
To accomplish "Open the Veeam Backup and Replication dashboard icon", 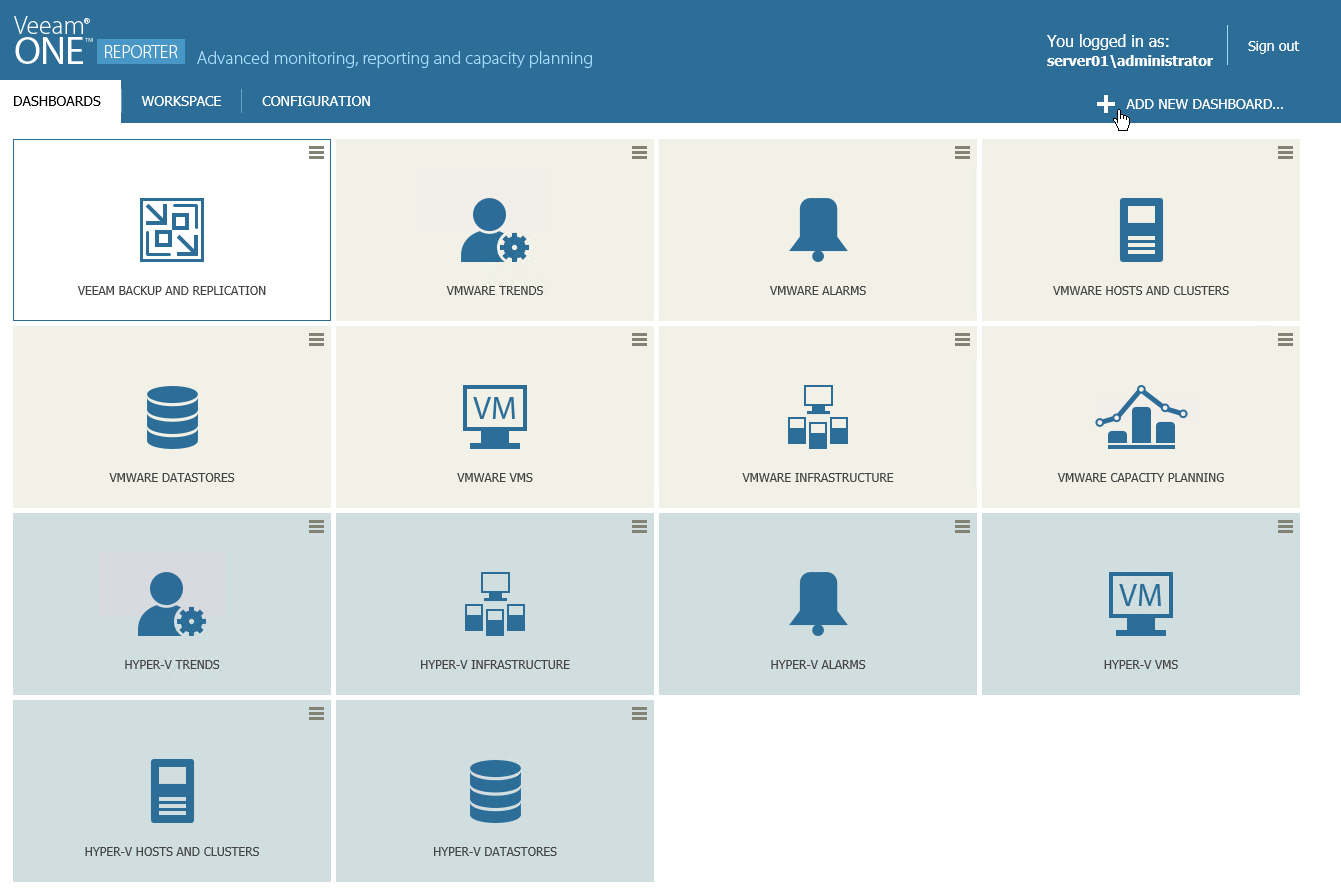I will point(172,229).
